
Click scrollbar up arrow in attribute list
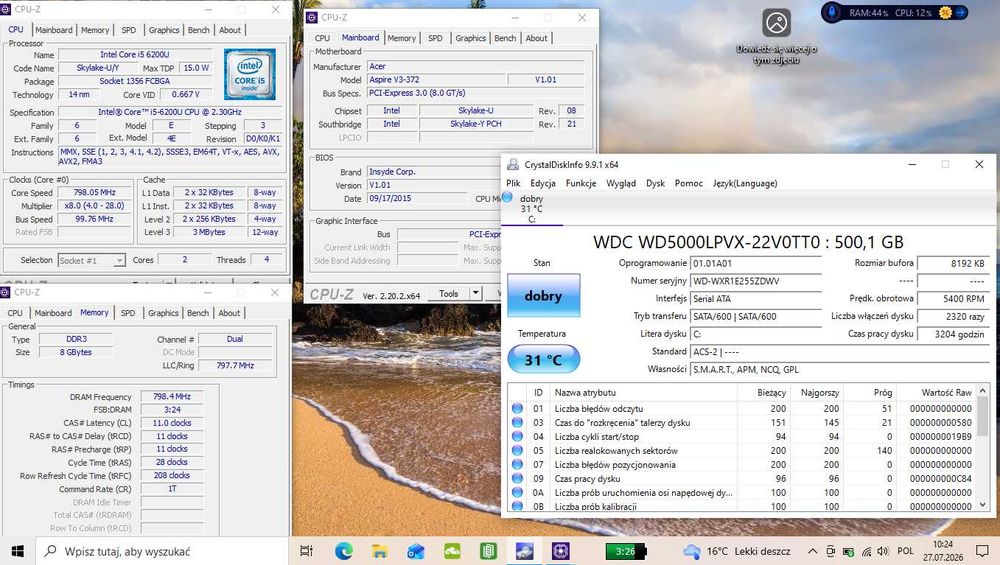pos(983,390)
